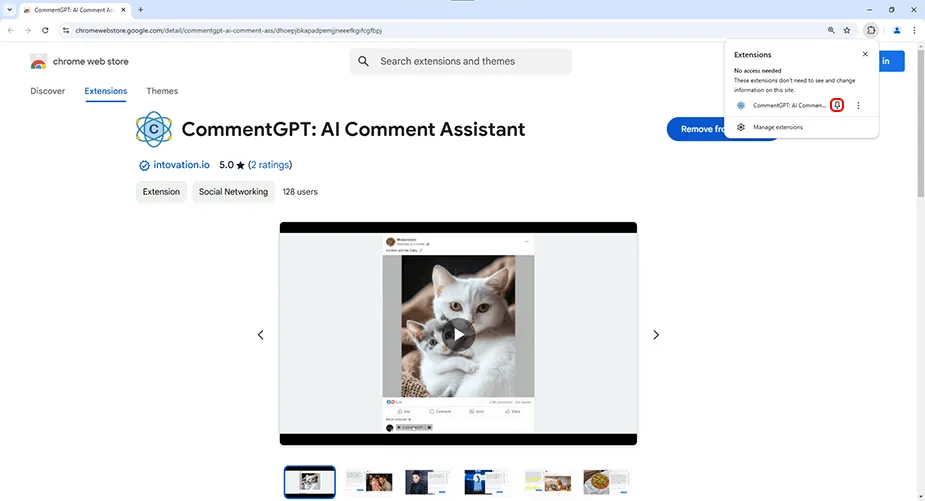Select the third screenshot thumbnail
This screenshot has height=501, width=925.
[x=428, y=482]
